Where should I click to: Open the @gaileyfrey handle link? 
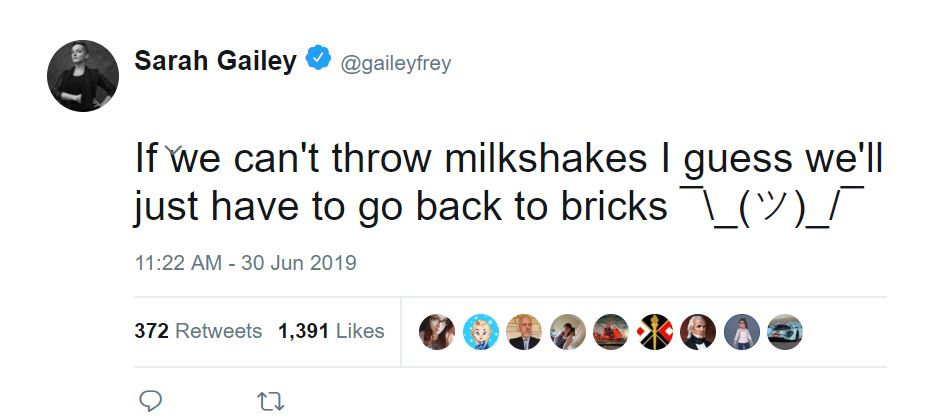(396, 63)
